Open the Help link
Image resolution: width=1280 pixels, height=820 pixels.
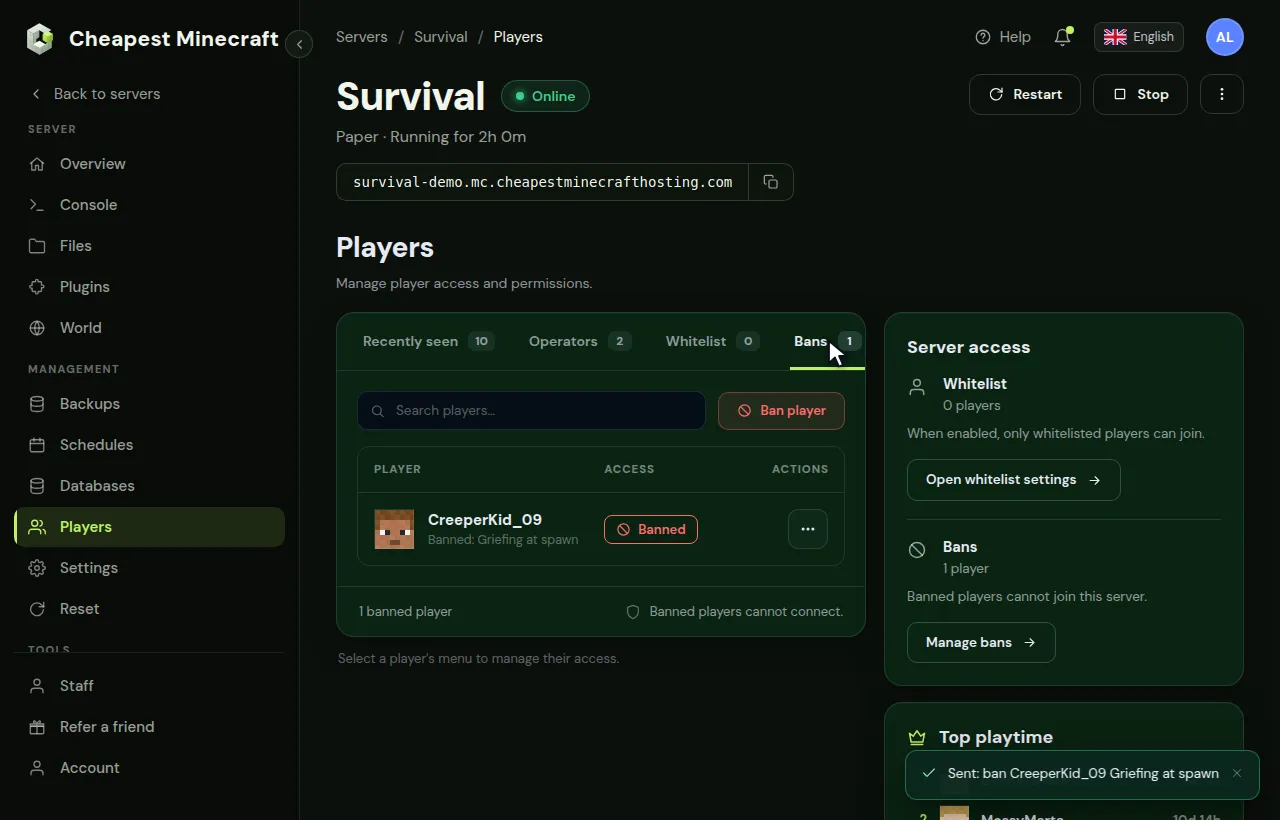[x=1003, y=37]
